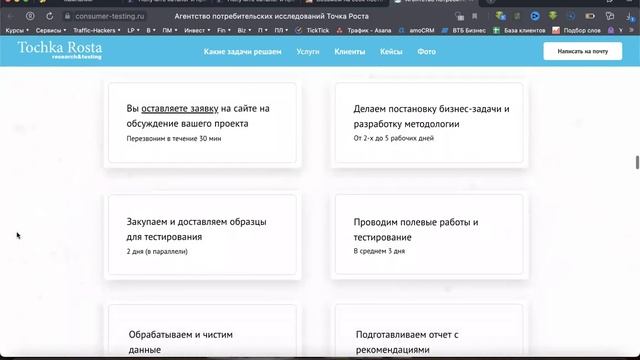Click the Проводим полевые работы card

click(429, 235)
